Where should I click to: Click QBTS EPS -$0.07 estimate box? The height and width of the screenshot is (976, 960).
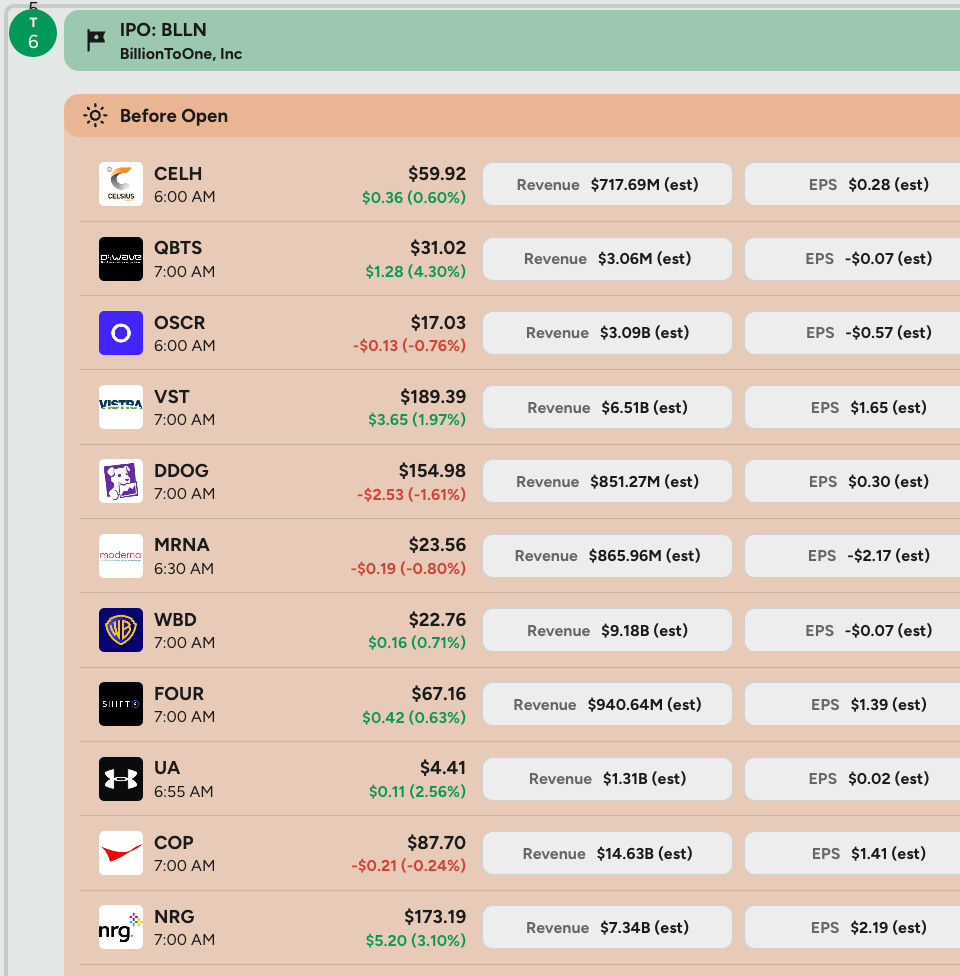852,259
